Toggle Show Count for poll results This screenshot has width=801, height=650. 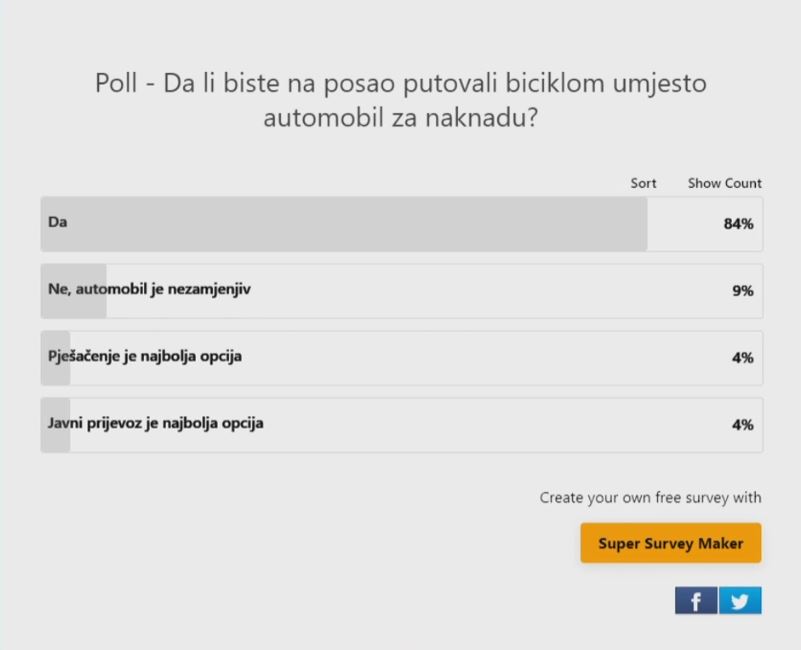(x=724, y=183)
